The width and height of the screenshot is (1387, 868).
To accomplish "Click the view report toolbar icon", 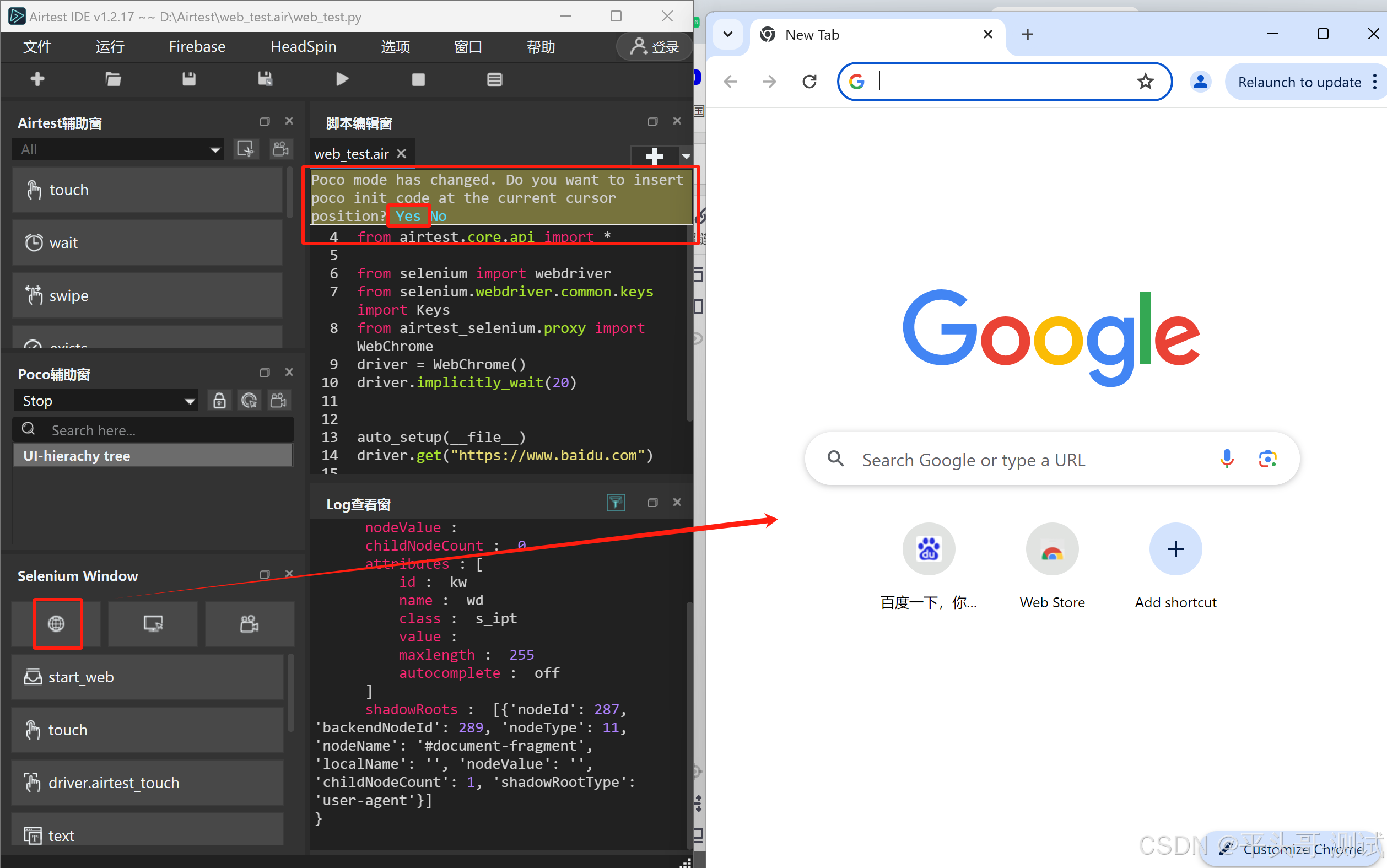I will (x=494, y=79).
